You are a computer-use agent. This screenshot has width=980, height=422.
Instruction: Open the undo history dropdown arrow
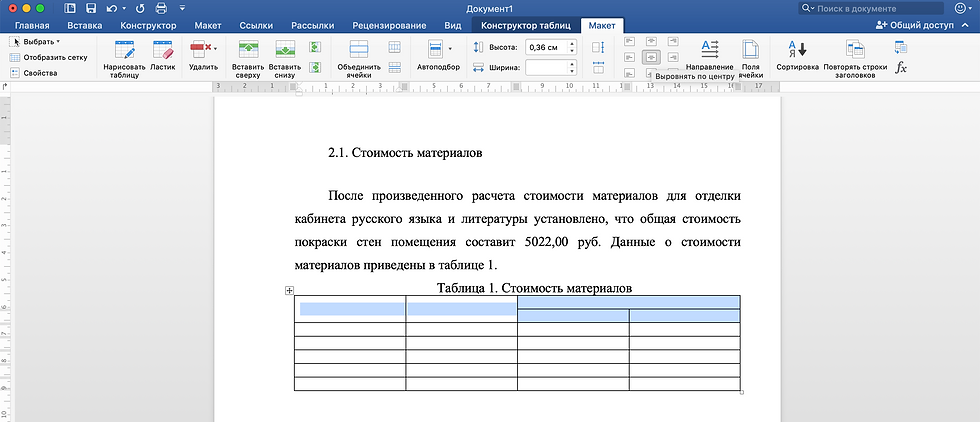click(x=124, y=9)
